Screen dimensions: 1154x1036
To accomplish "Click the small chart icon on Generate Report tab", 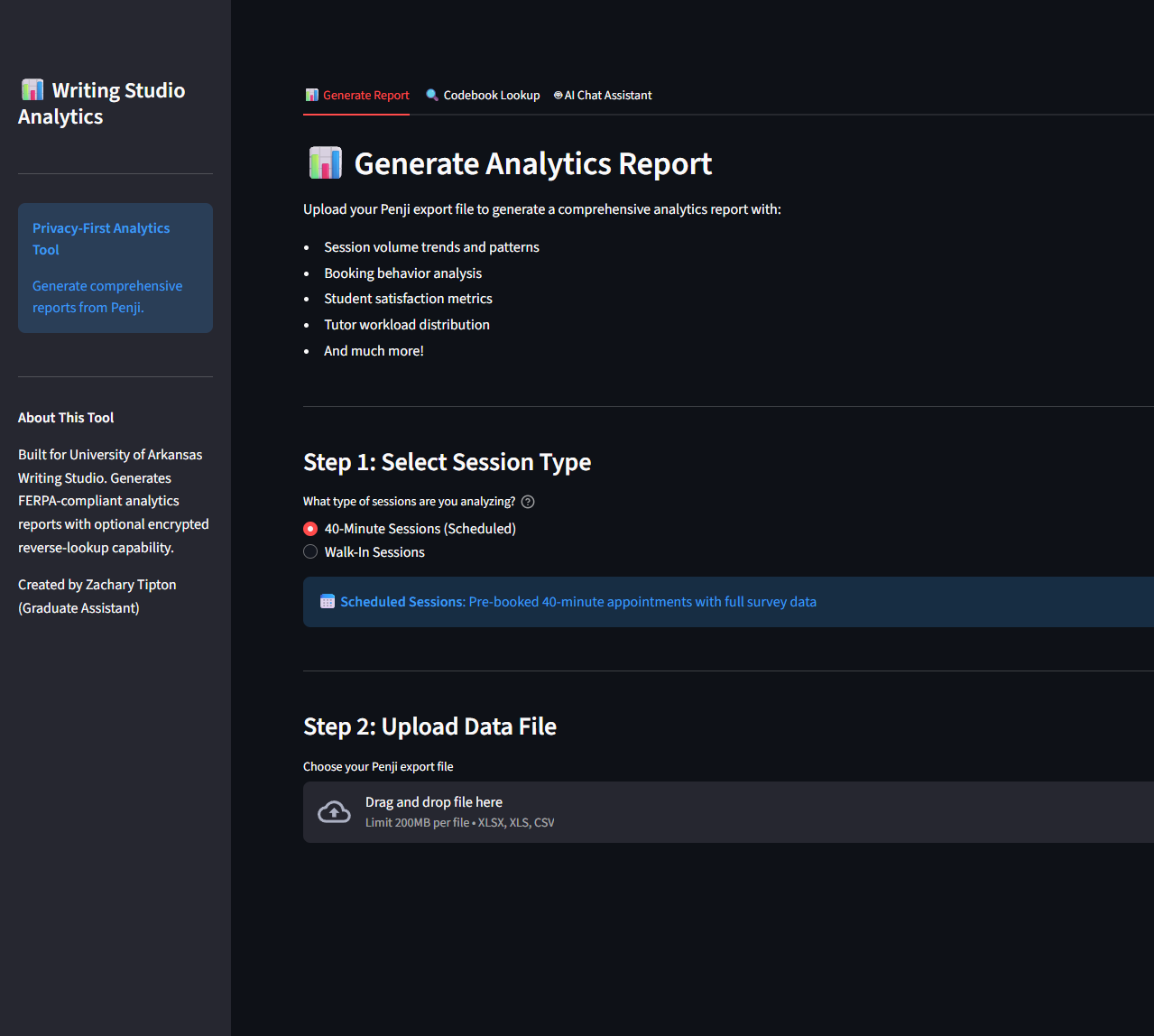I will [312, 95].
